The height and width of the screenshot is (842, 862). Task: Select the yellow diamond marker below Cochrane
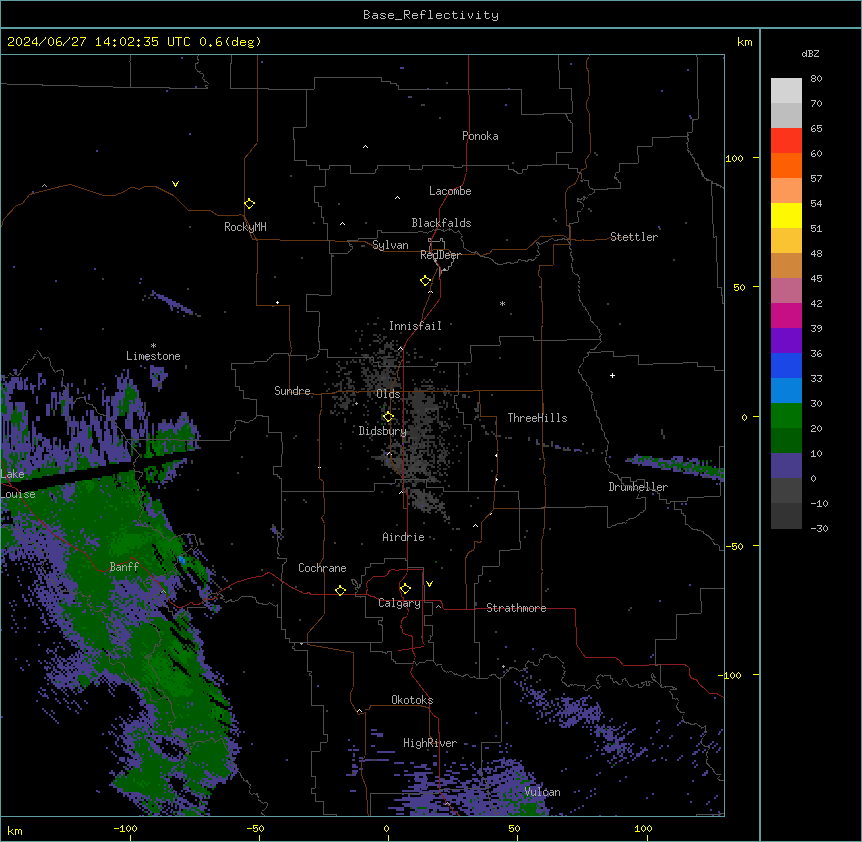(340, 590)
